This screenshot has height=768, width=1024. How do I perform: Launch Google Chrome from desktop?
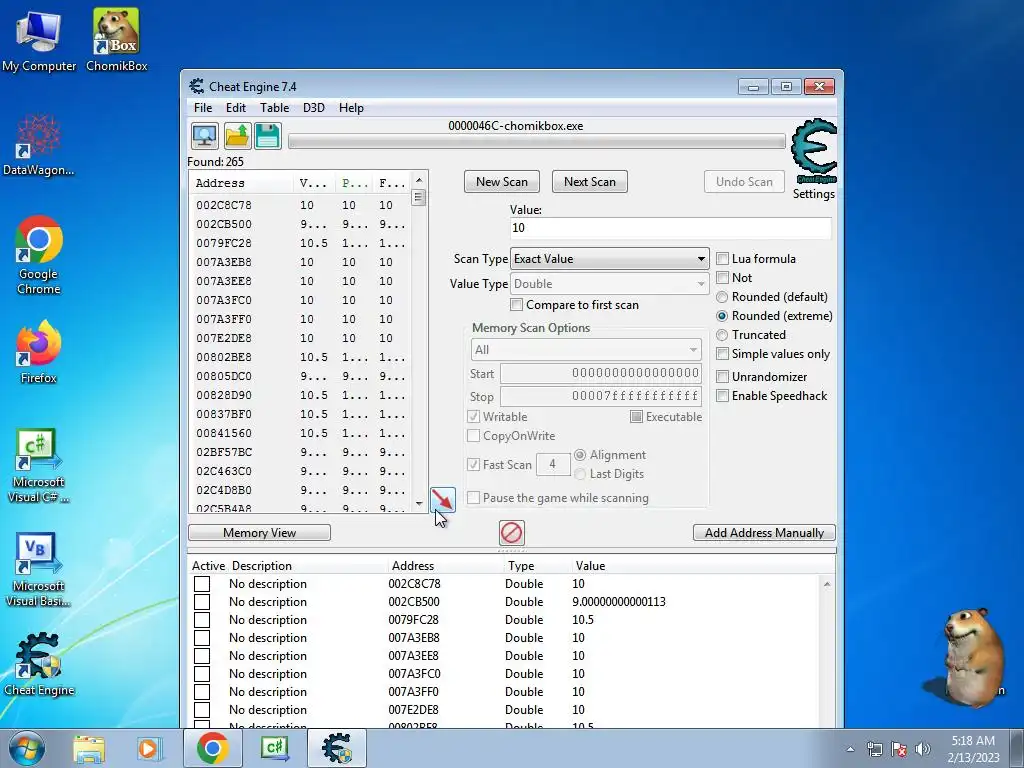click(39, 255)
